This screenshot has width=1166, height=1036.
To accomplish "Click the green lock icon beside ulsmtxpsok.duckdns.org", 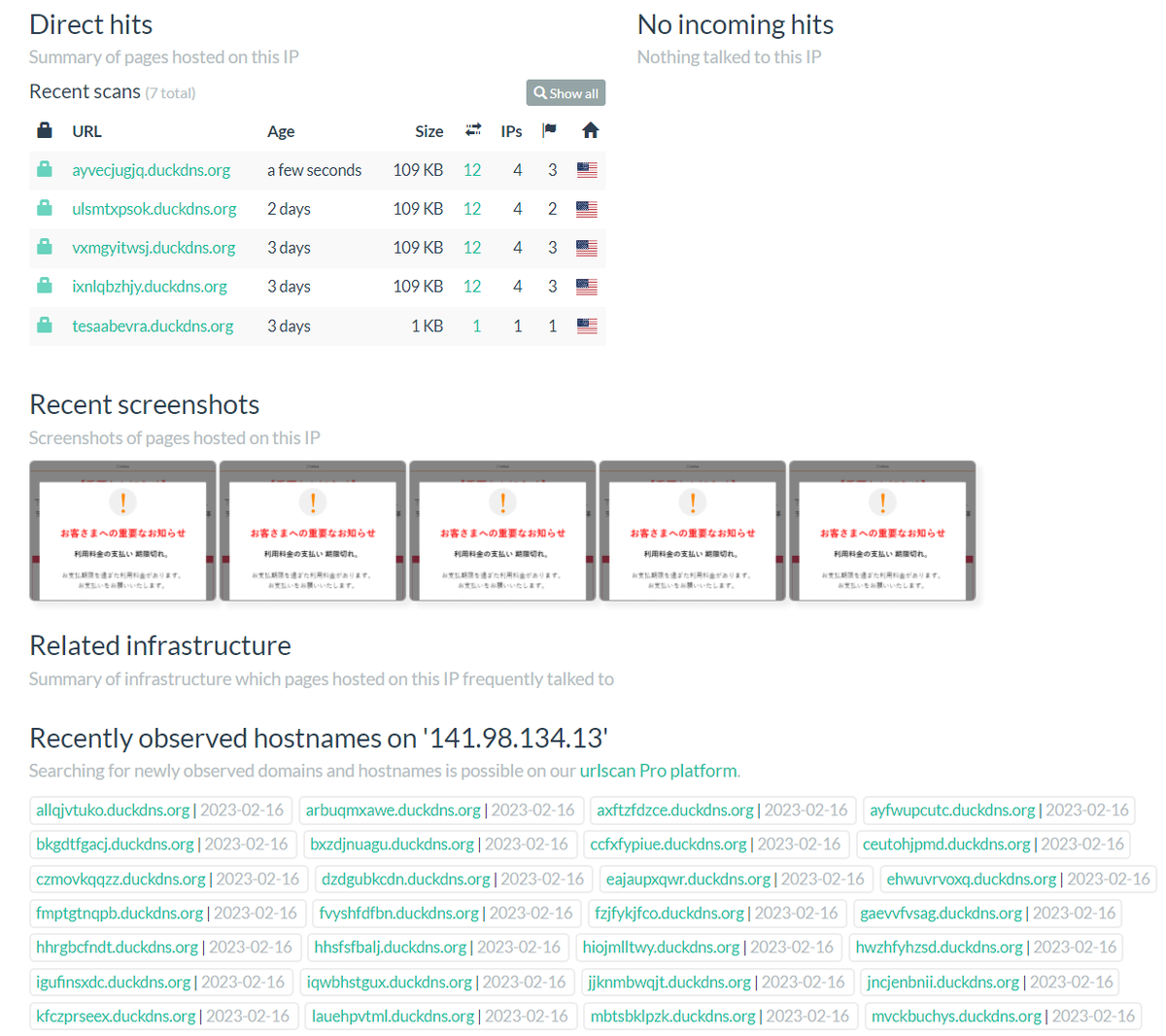I will coord(44,208).
